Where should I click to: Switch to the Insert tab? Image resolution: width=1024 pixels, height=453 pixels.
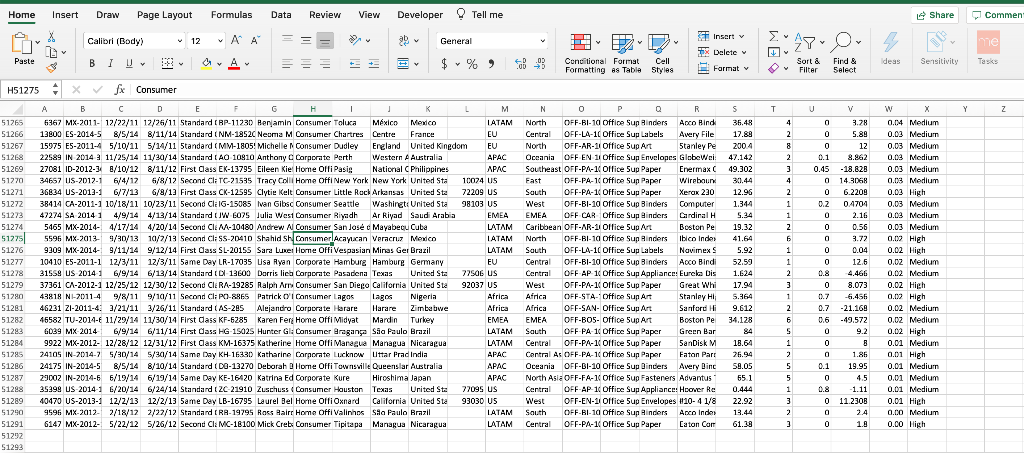click(x=65, y=14)
